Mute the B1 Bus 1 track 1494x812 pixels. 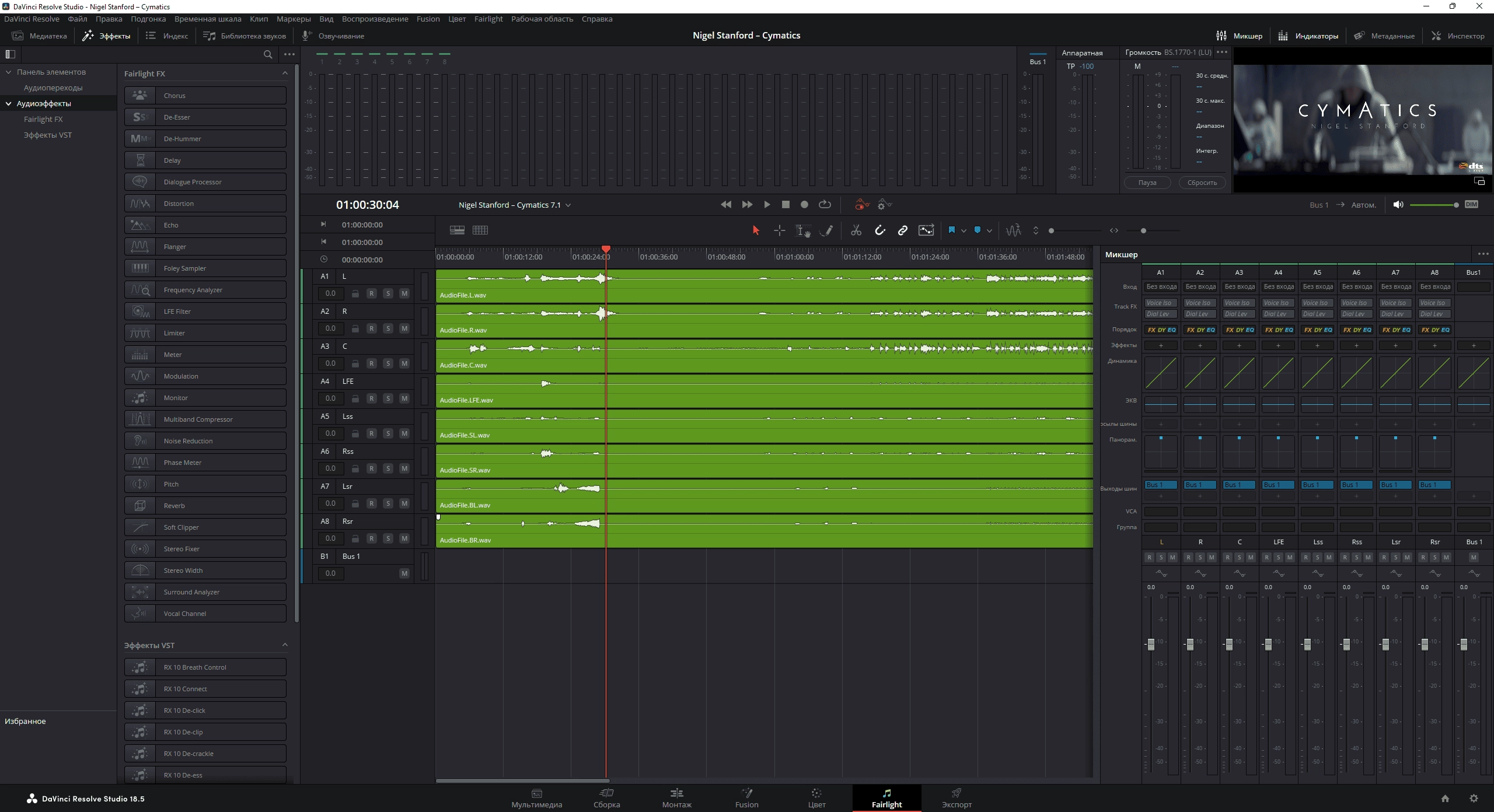pos(404,573)
